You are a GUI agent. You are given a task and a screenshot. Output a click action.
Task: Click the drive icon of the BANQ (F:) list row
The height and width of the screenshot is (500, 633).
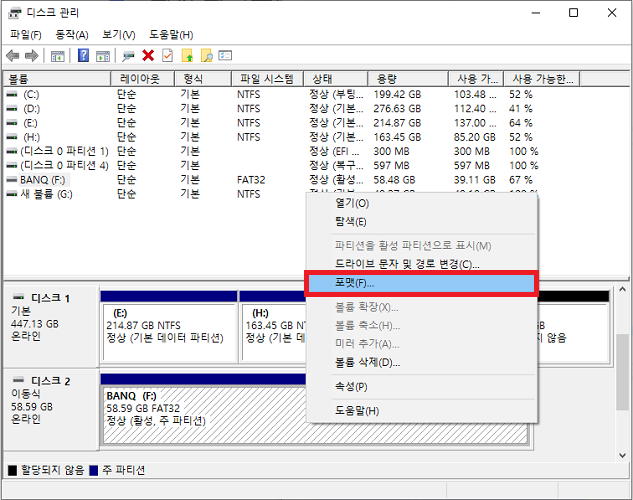(12, 180)
